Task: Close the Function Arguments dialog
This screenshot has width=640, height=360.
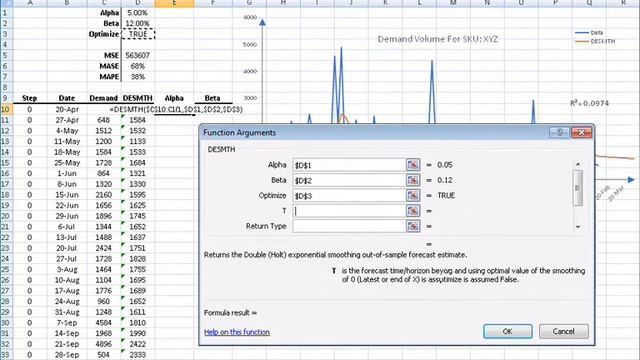Action: (x=582, y=132)
